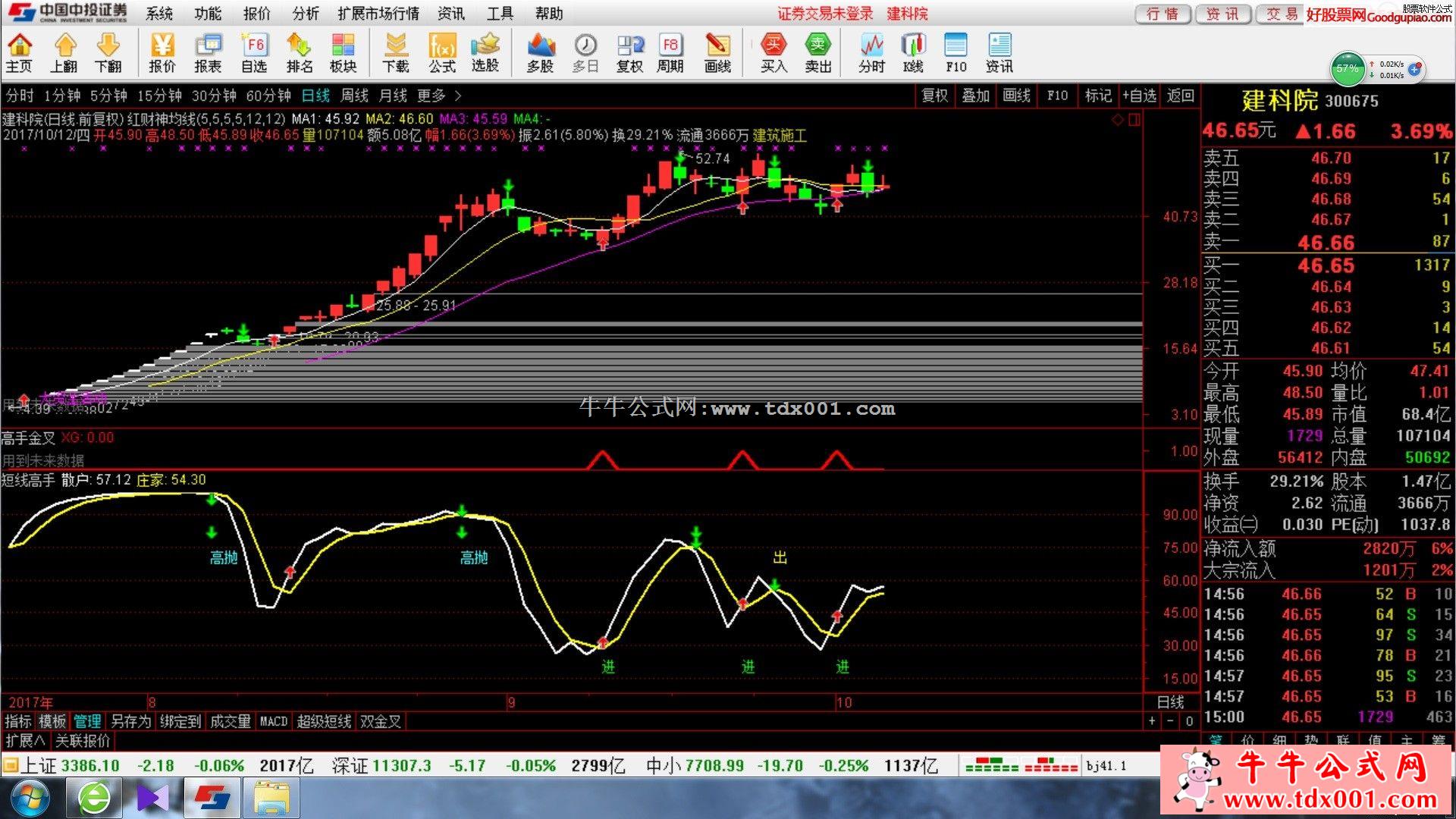Screen dimensions: 1456x819
Task: Open the 板块 sectors toolbar icon
Action: (344, 53)
